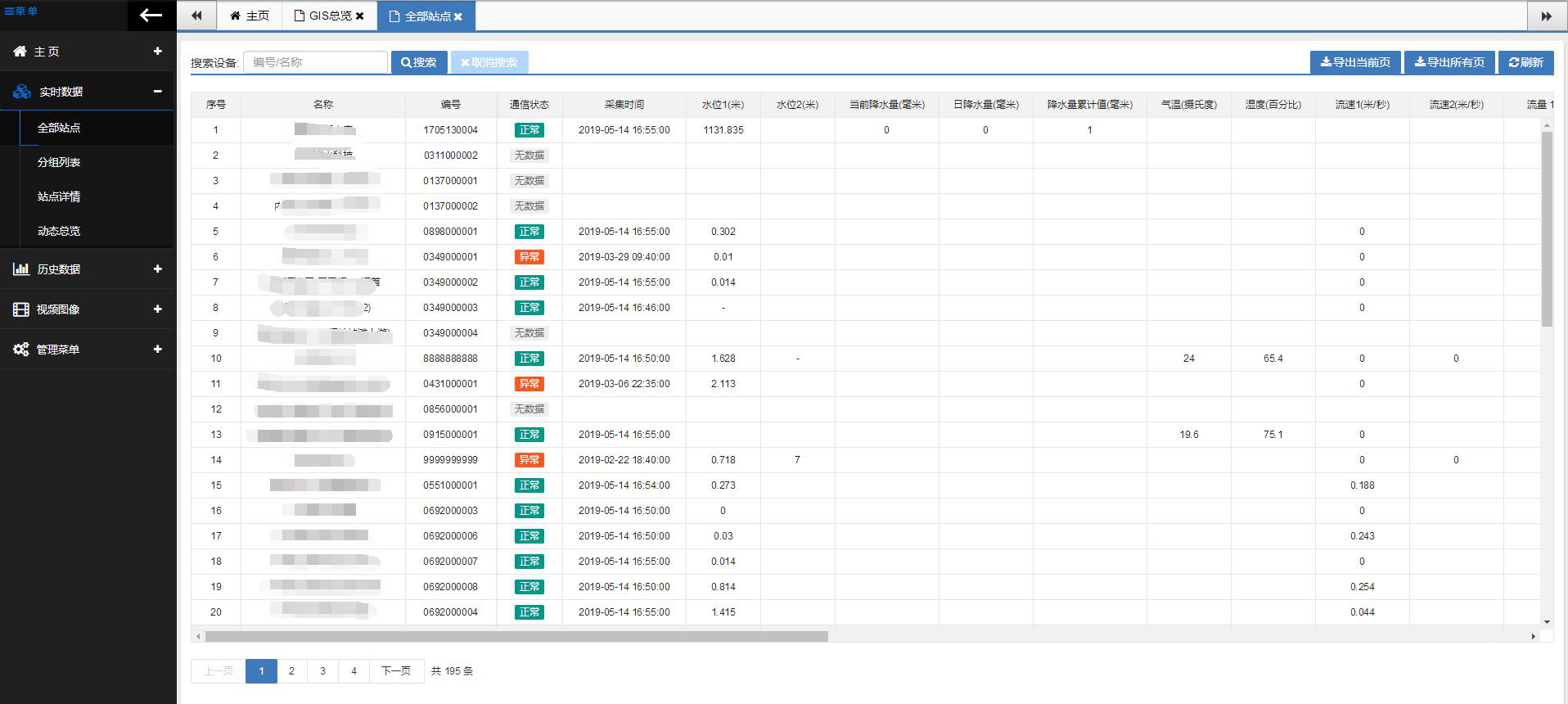1568x704 pixels.
Task: Click the 实时数据 cubes icon
Action: pyautogui.click(x=22, y=92)
